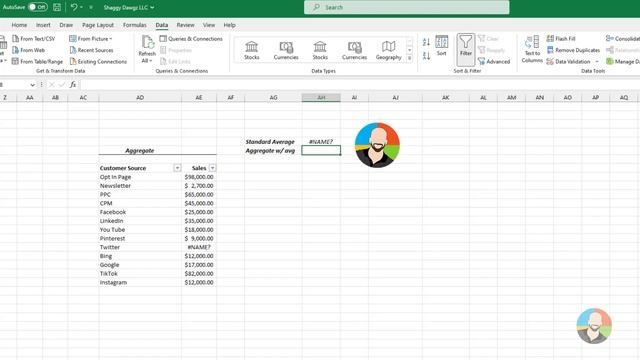Select column AD header
This screenshot has width=640, height=360.
click(x=140, y=98)
